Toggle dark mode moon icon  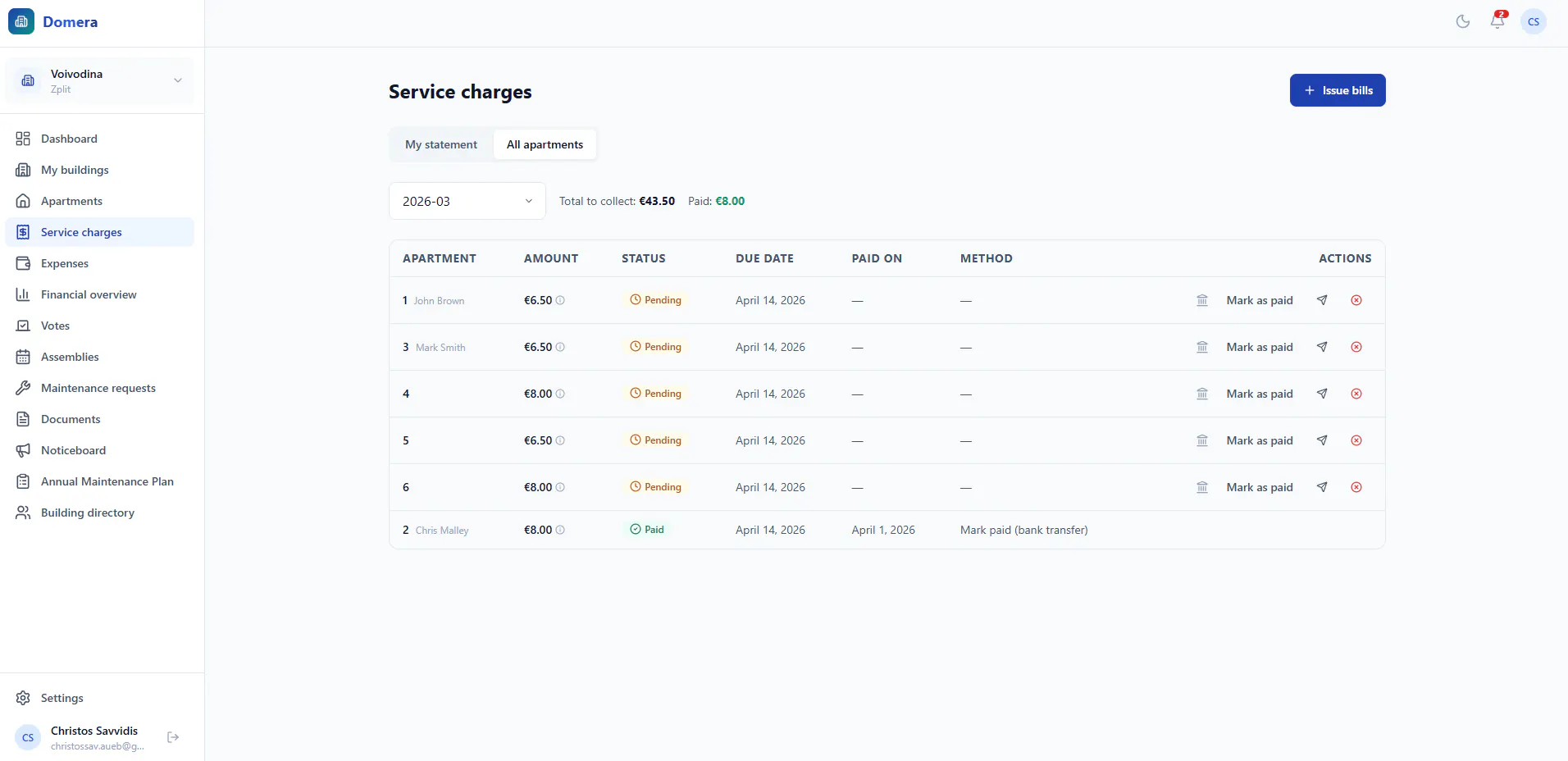pyautogui.click(x=1463, y=21)
